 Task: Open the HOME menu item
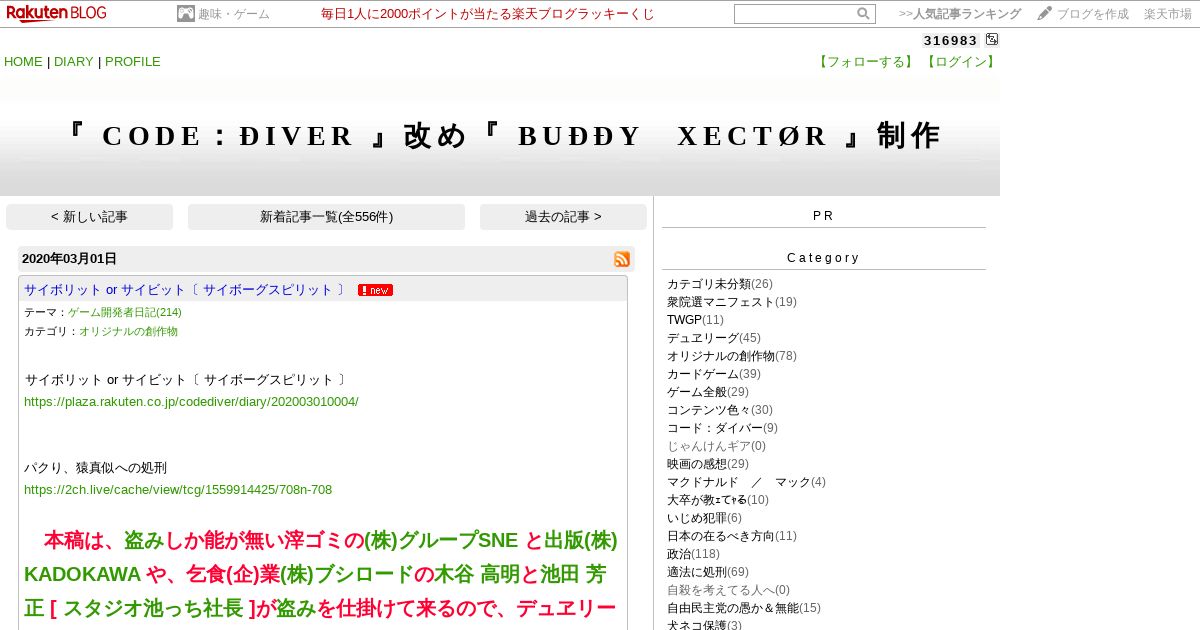point(23,62)
